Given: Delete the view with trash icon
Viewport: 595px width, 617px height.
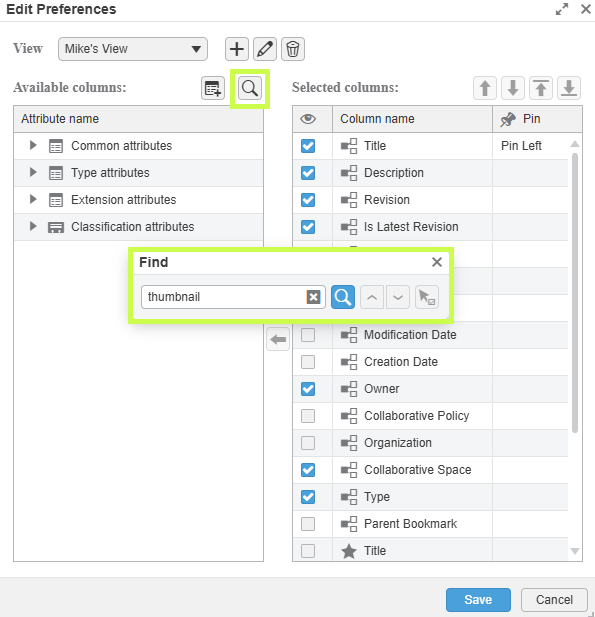Looking at the screenshot, I should click(293, 49).
